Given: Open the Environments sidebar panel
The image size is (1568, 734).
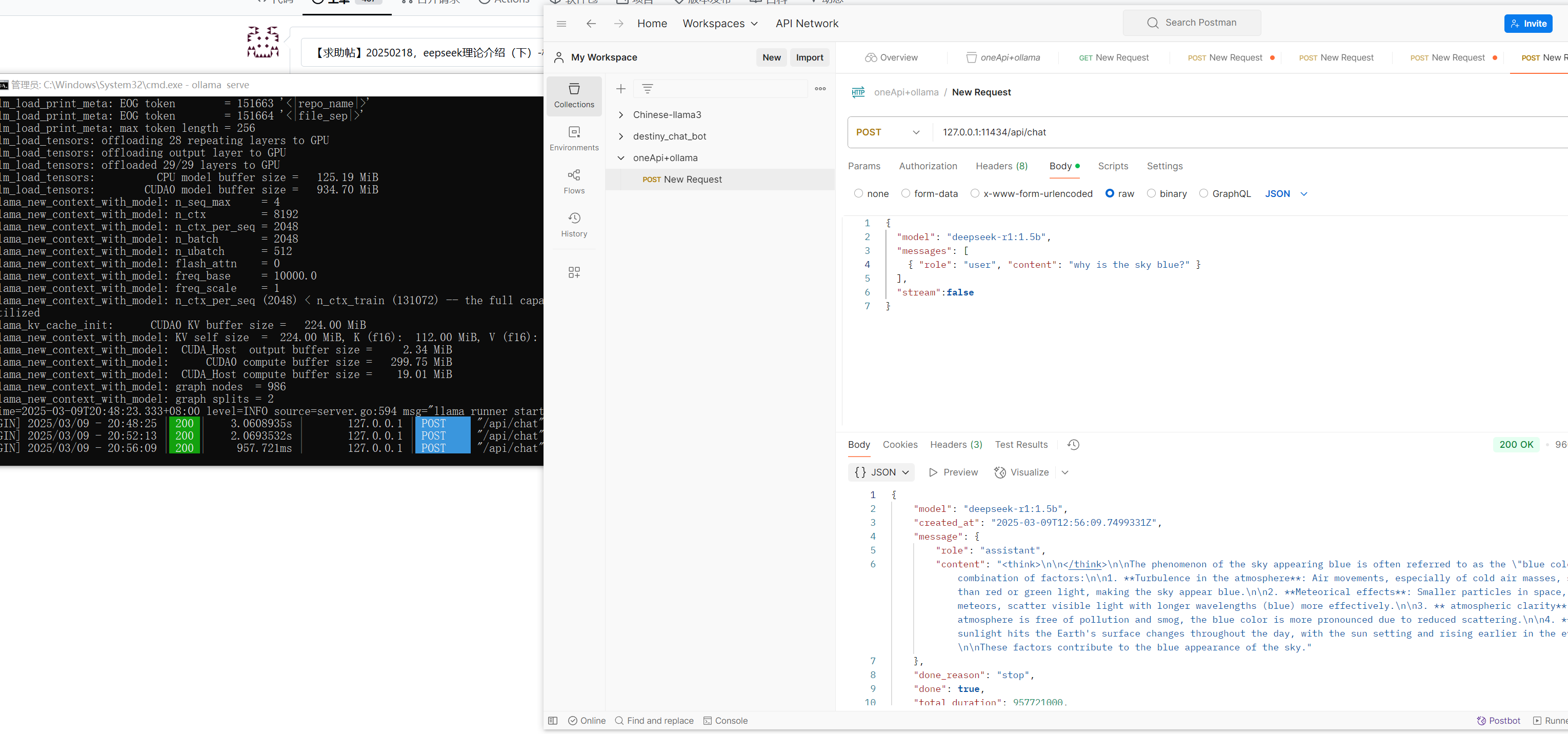Looking at the screenshot, I should click(573, 138).
